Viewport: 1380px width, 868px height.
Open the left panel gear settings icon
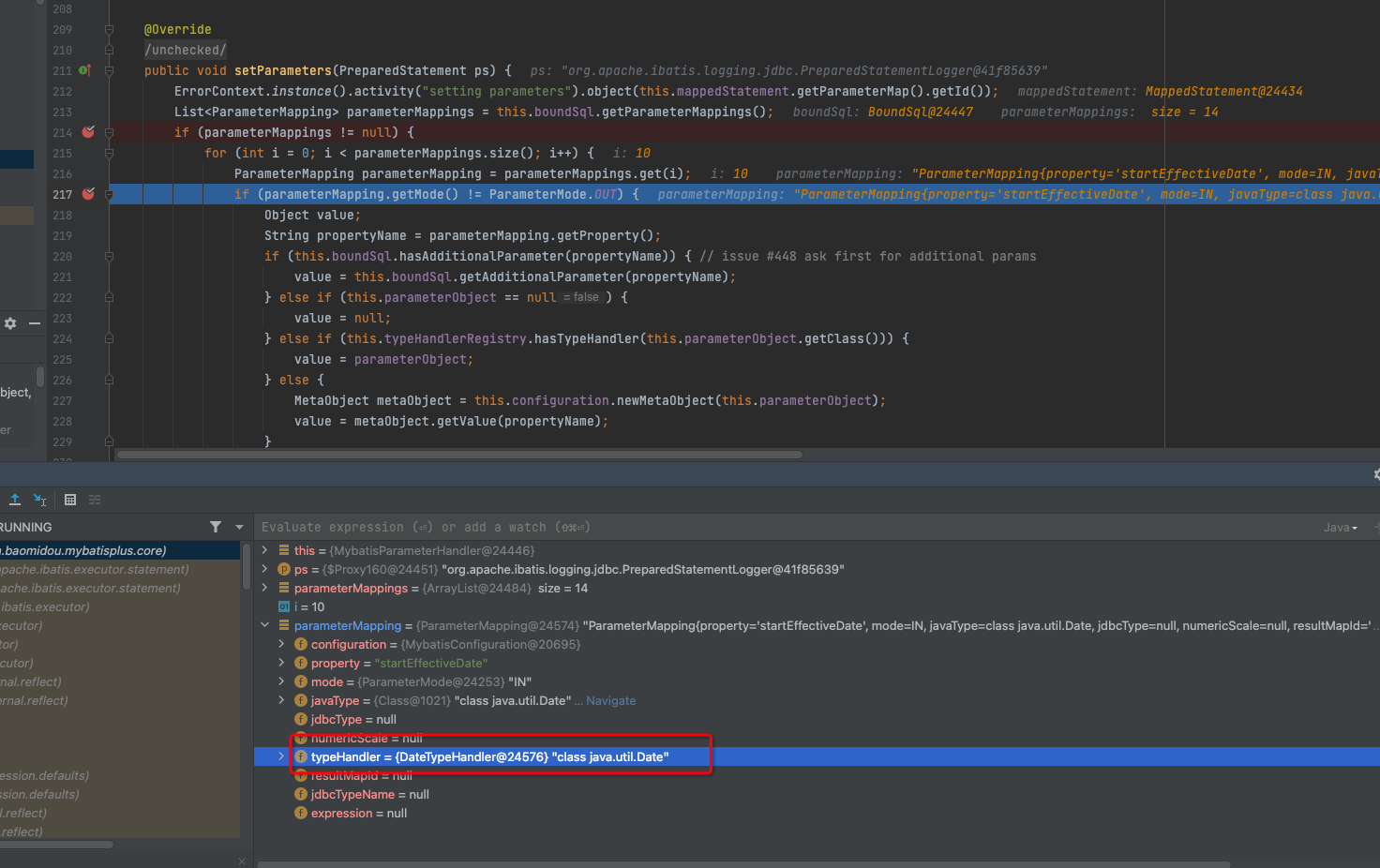[10, 323]
